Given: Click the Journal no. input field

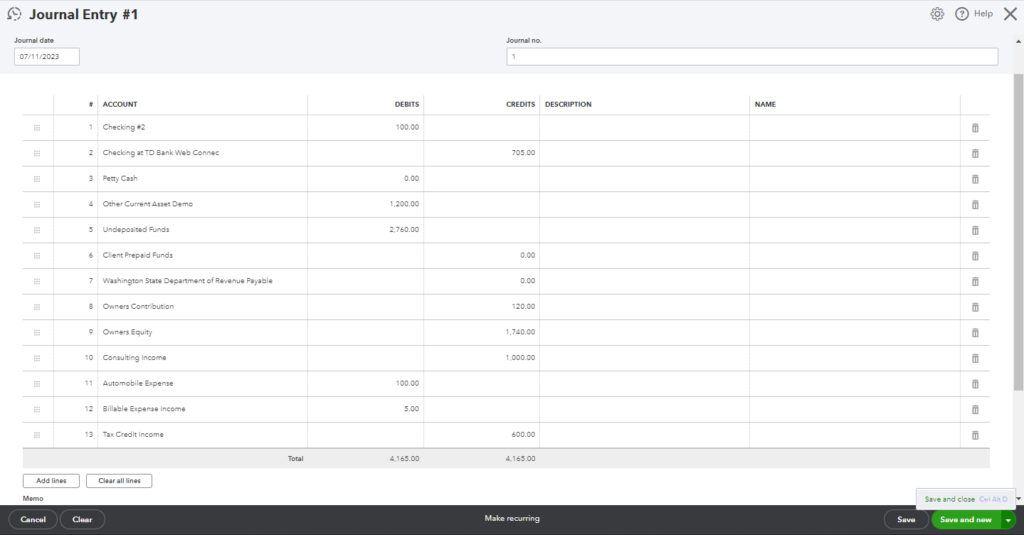Looking at the screenshot, I should pos(751,57).
